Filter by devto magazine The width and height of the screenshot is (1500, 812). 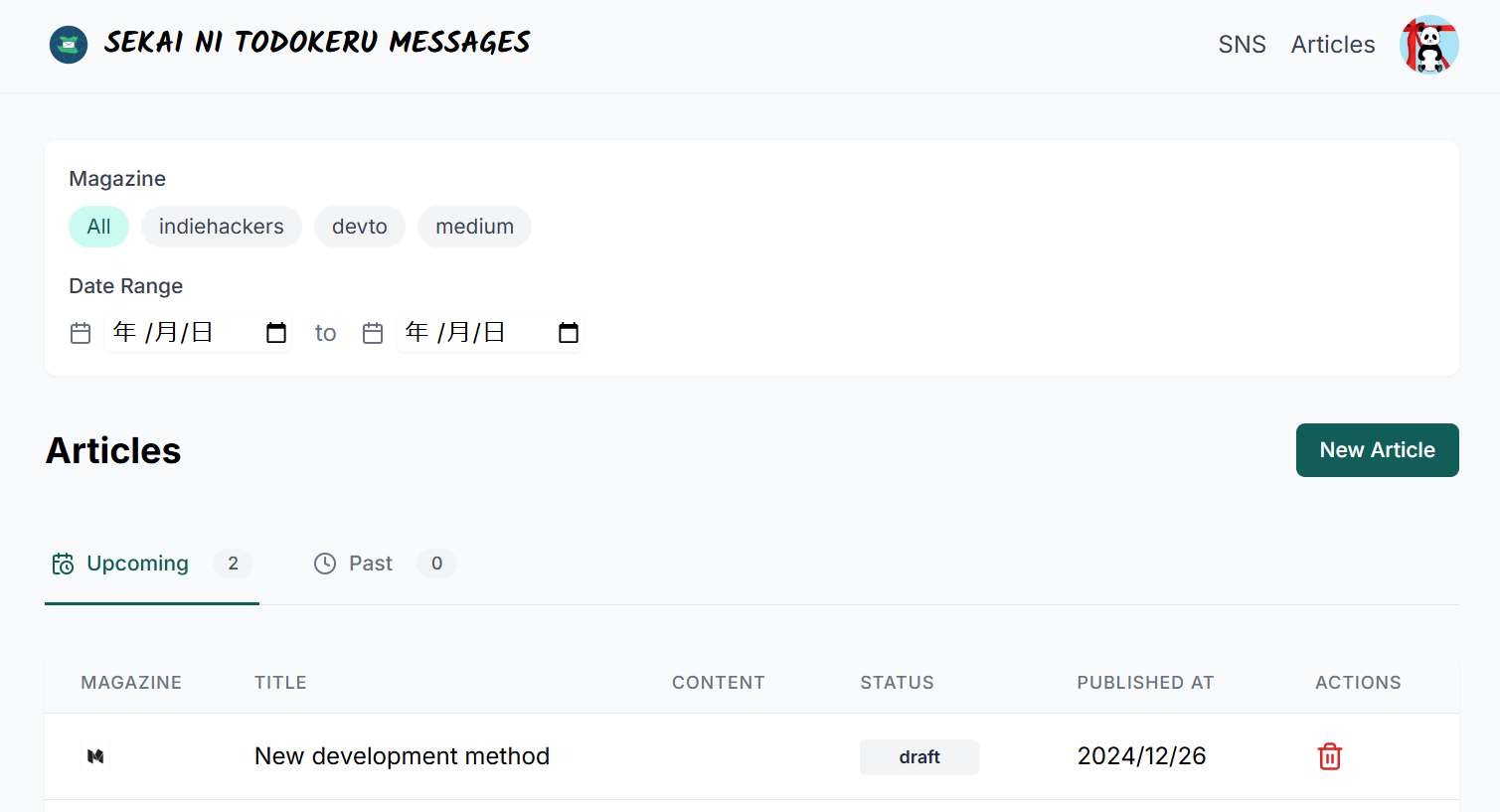tap(359, 227)
